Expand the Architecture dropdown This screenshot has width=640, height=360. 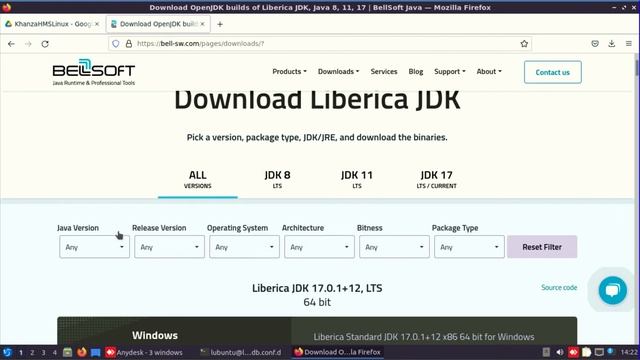tap(319, 247)
